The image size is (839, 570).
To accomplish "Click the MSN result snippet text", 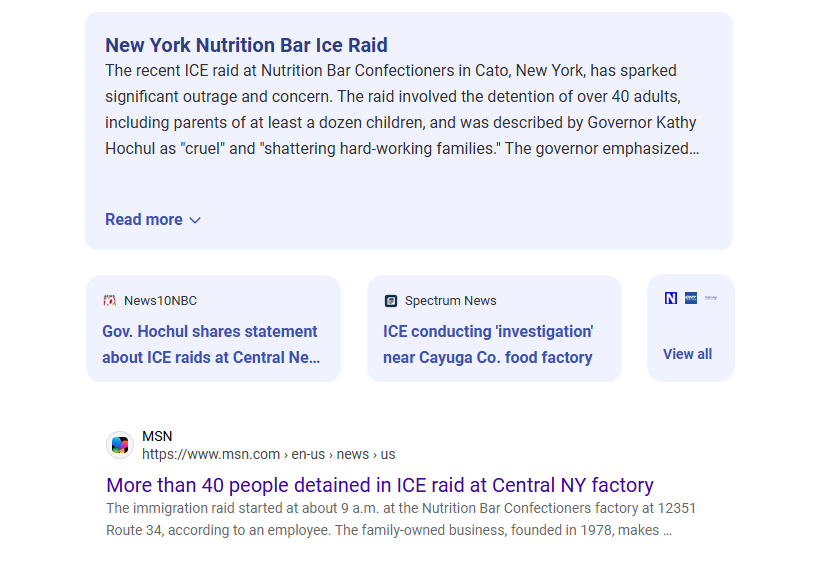I will (401, 519).
